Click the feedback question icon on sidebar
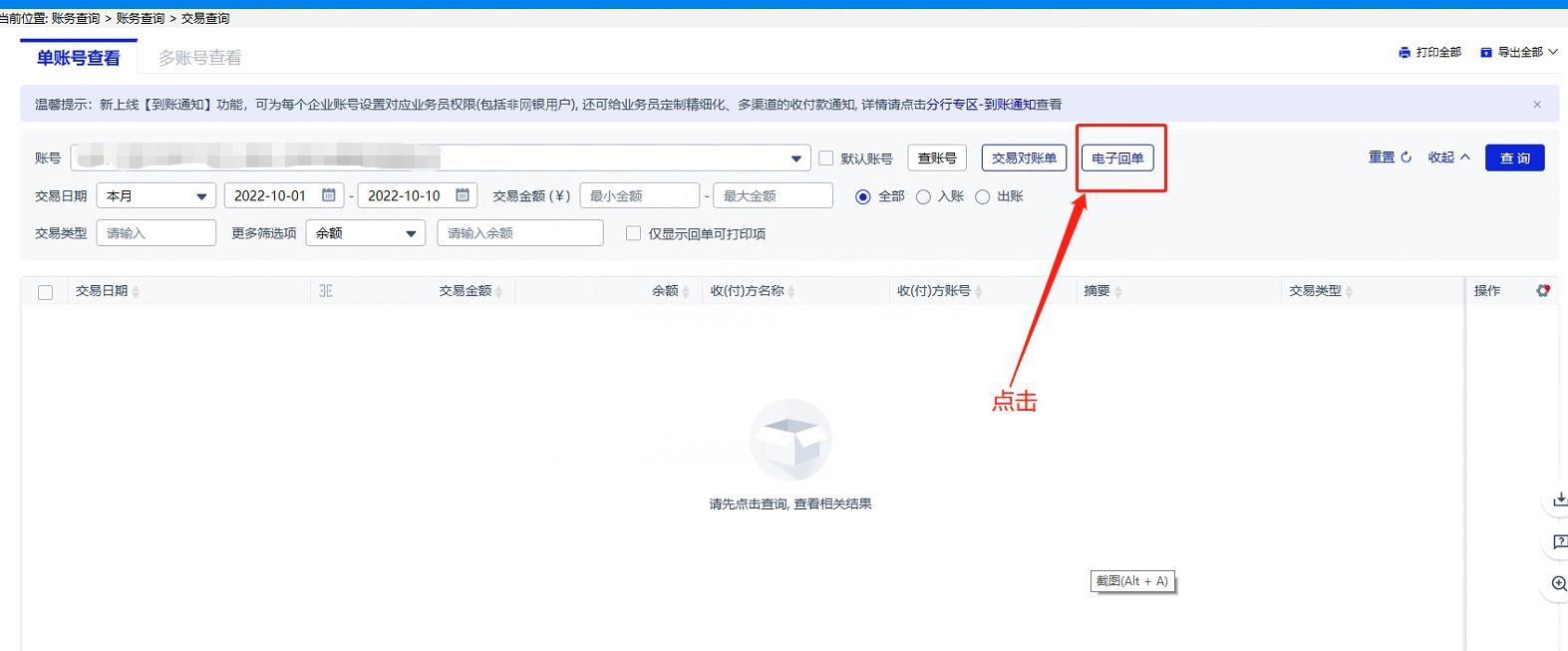 click(x=1560, y=541)
